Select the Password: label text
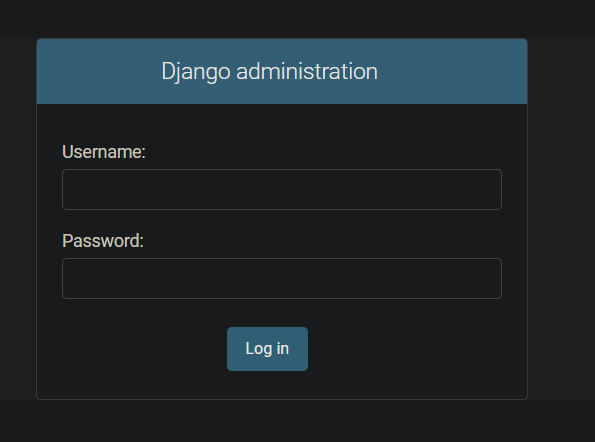 pos(103,241)
